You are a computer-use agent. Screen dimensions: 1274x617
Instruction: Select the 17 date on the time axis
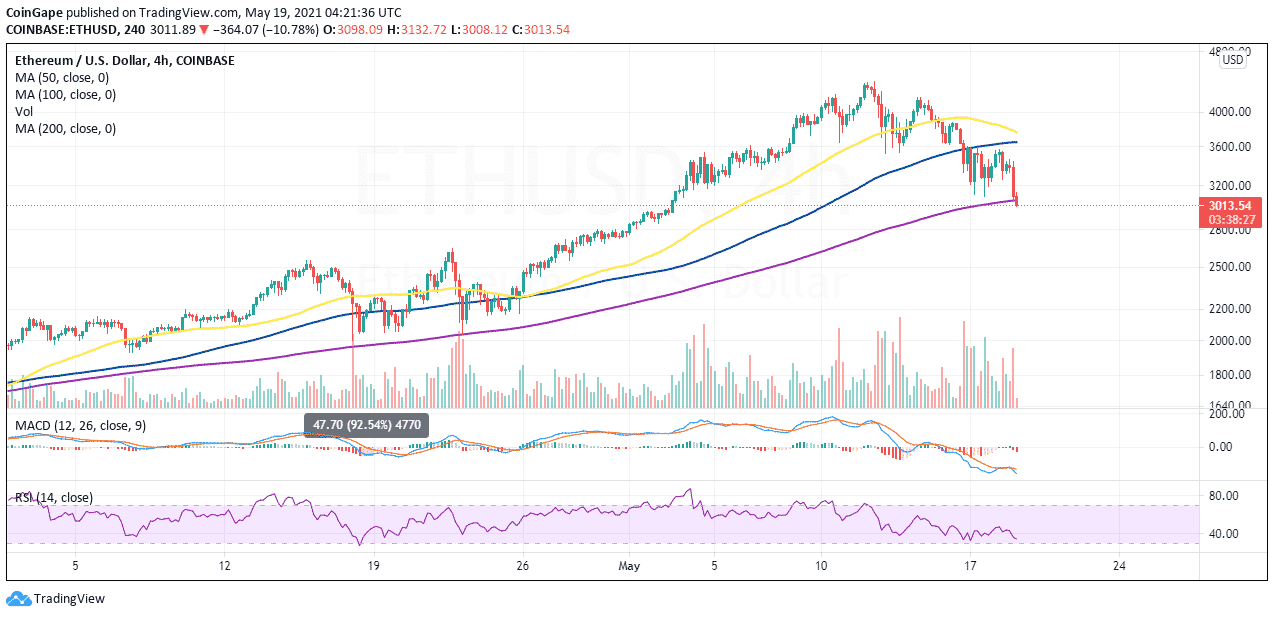tap(969, 565)
